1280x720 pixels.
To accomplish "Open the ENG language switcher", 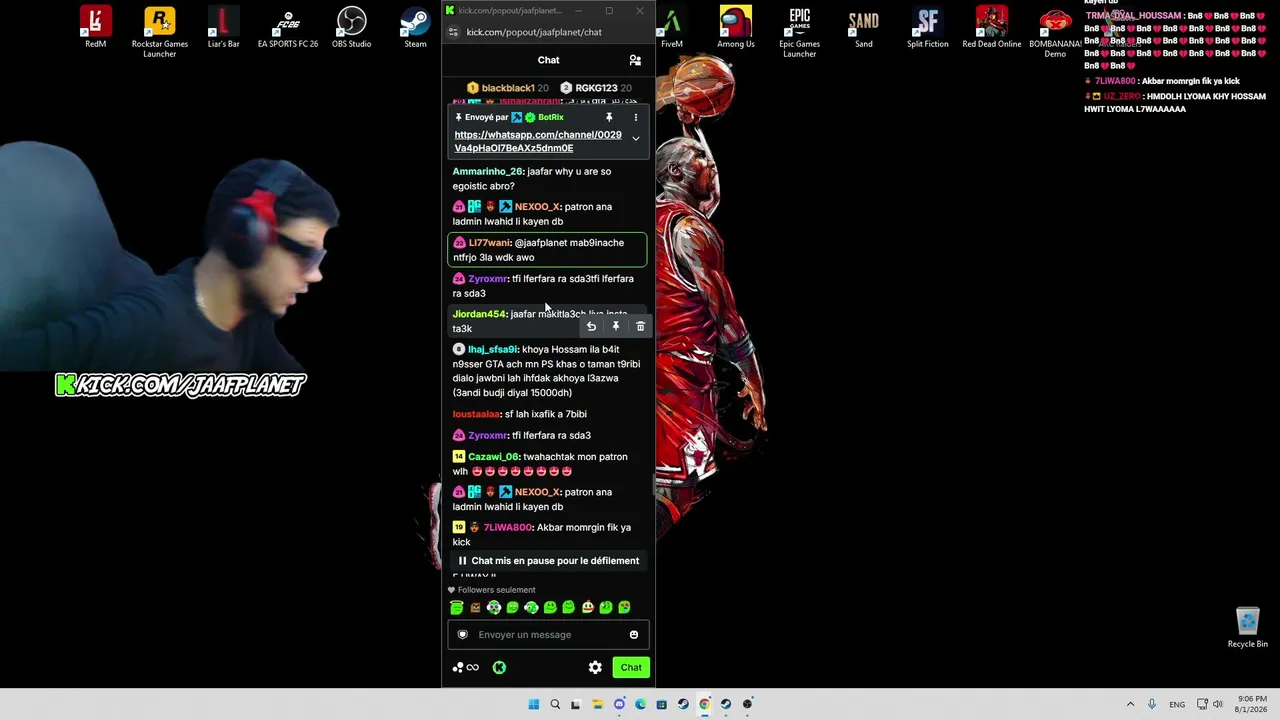I will 1176,704.
